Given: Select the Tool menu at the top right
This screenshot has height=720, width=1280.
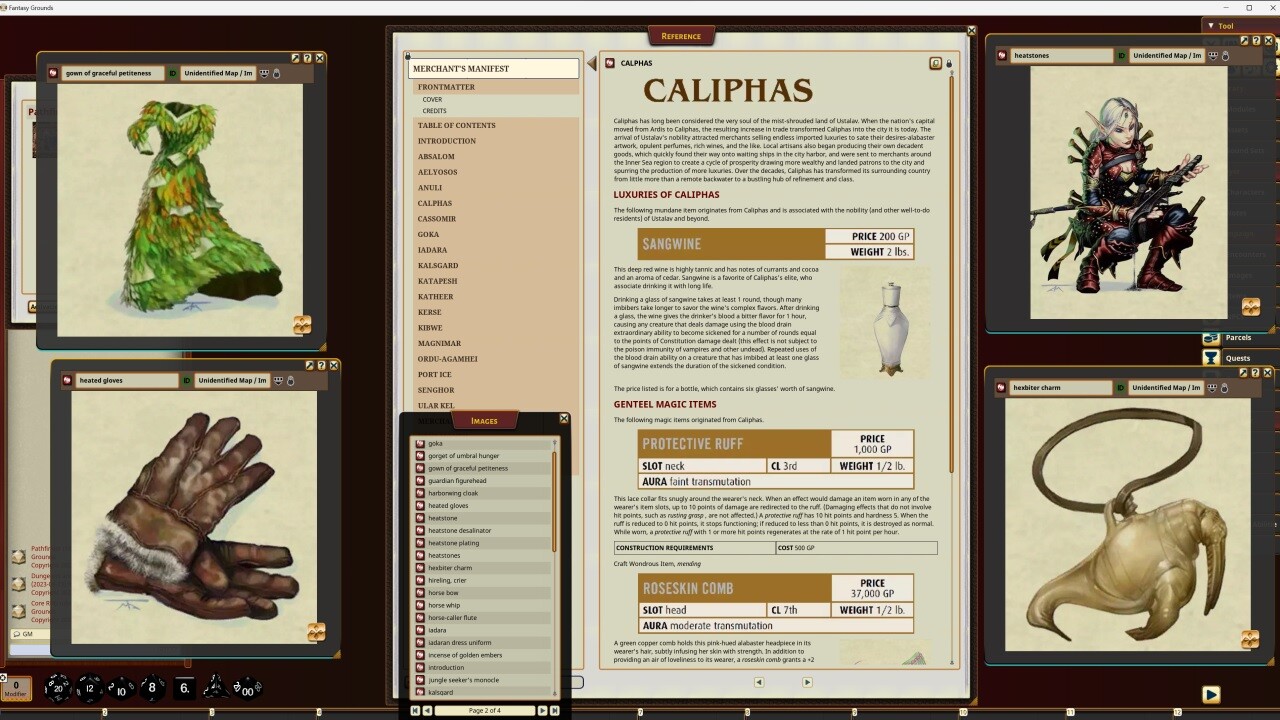Looking at the screenshot, I should coord(1224,25).
